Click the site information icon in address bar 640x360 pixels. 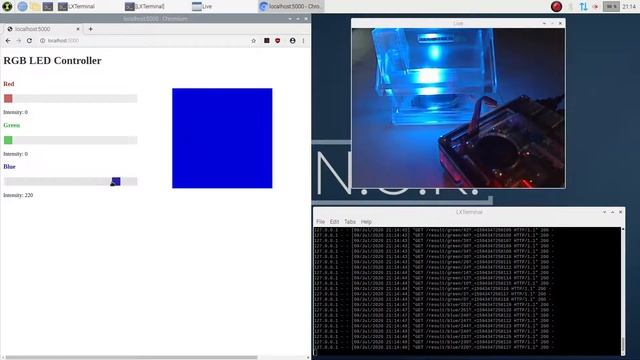(x=42, y=40)
